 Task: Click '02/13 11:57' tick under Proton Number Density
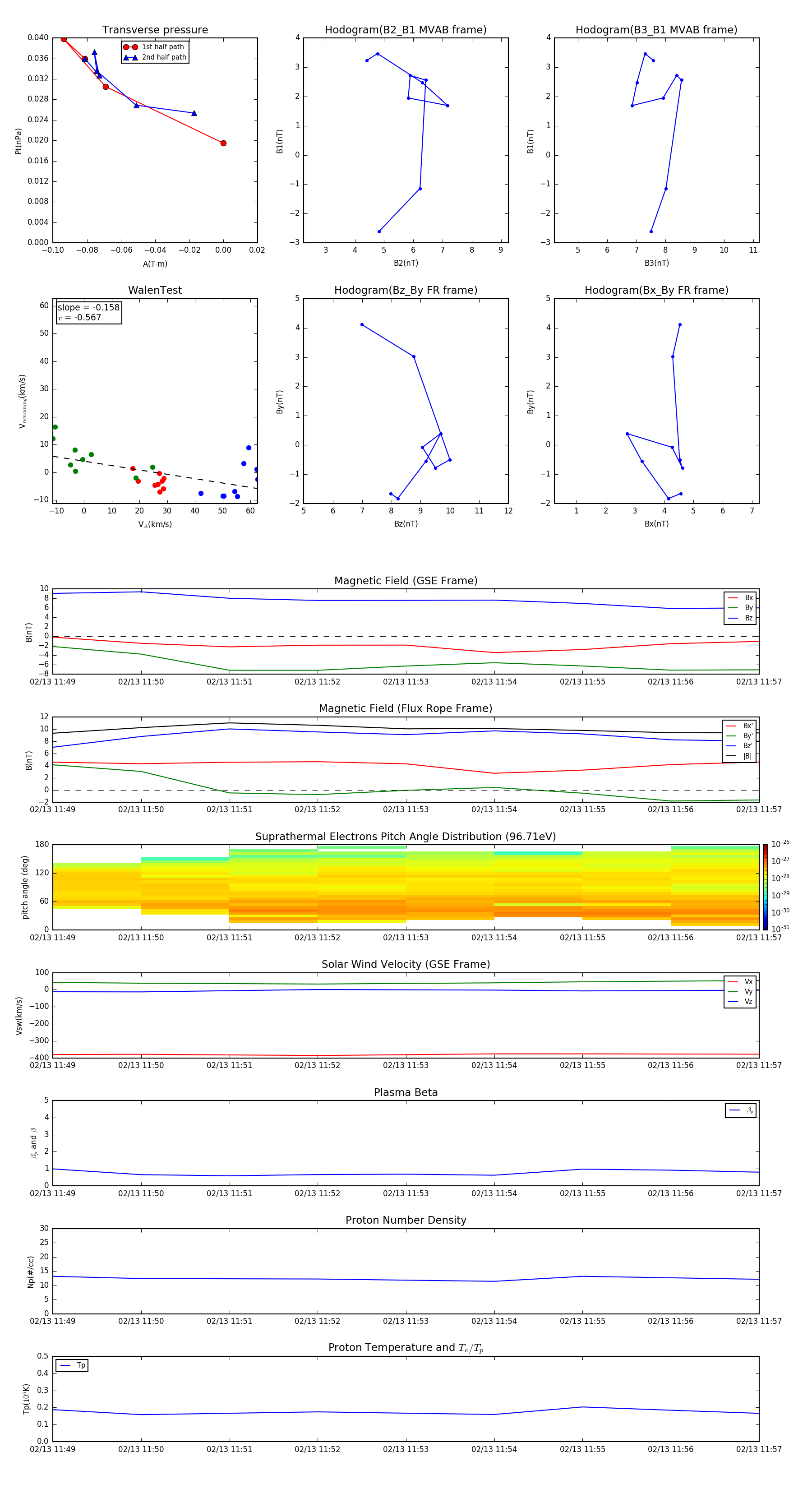[759, 1321]
